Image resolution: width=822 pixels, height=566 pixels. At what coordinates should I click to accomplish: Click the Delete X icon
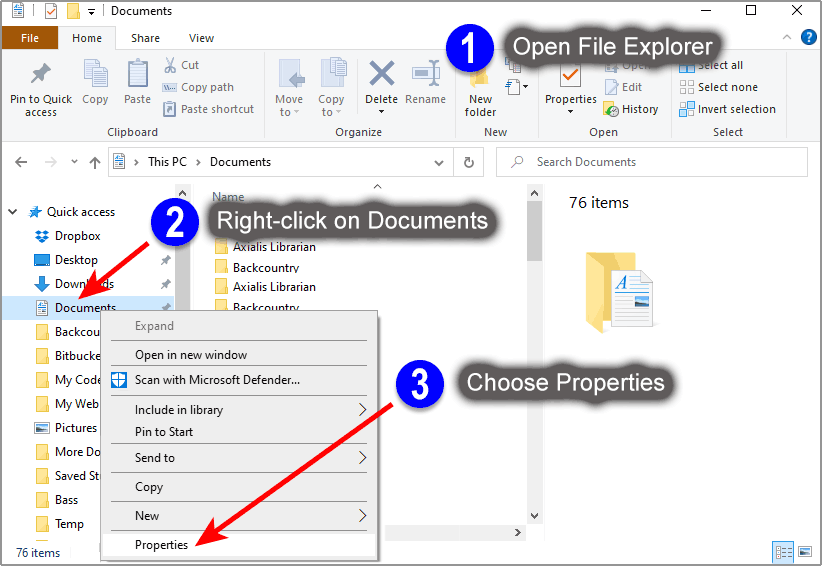382,73
